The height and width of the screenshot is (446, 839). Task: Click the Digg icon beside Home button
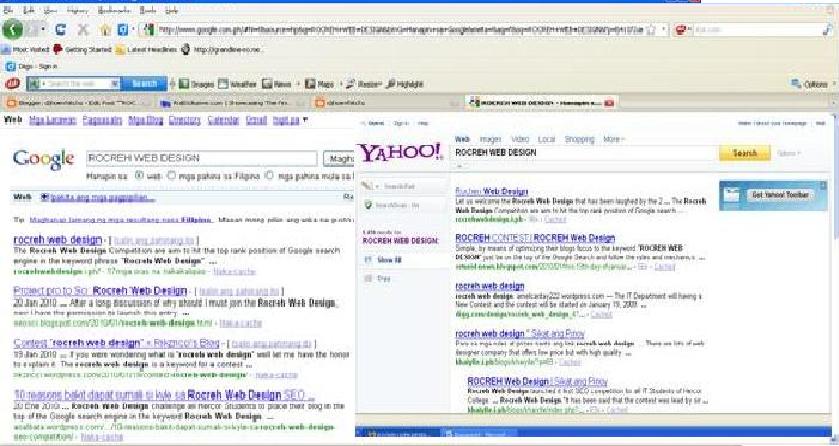(x=123, y=30)
